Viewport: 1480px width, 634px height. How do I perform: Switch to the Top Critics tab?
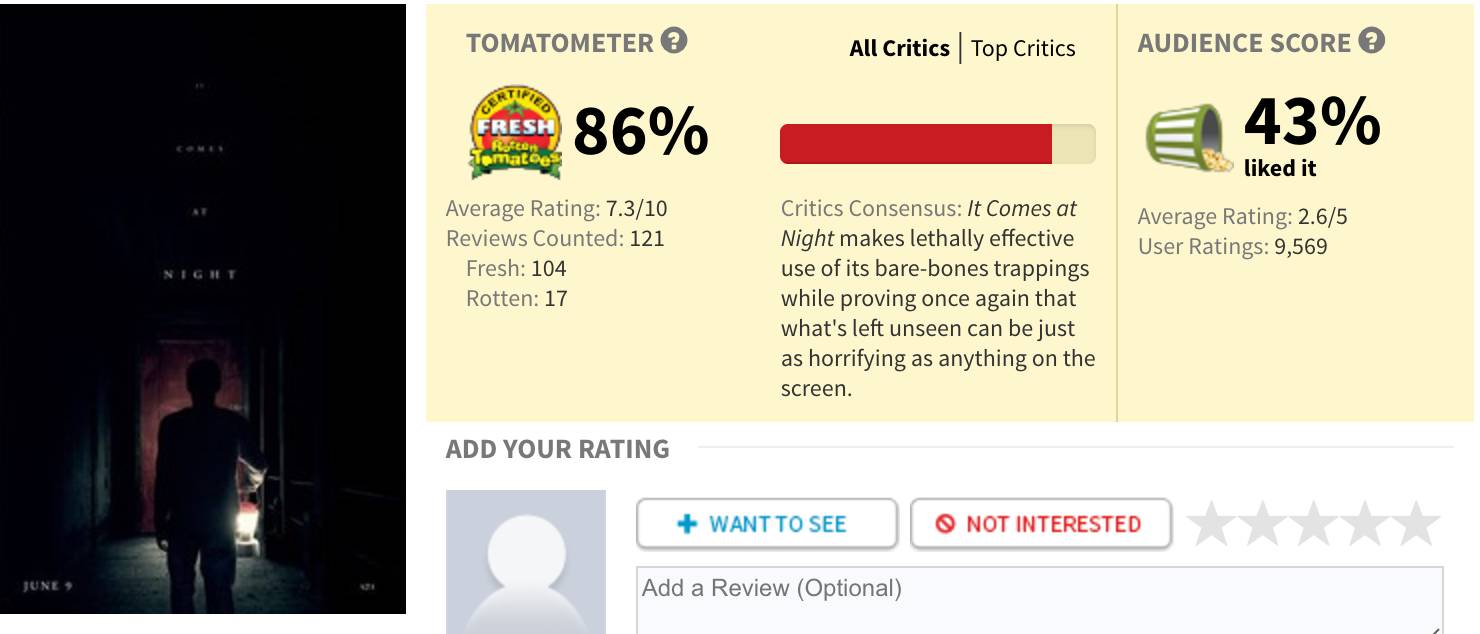pyautogui.click(x=1023, y=48)
